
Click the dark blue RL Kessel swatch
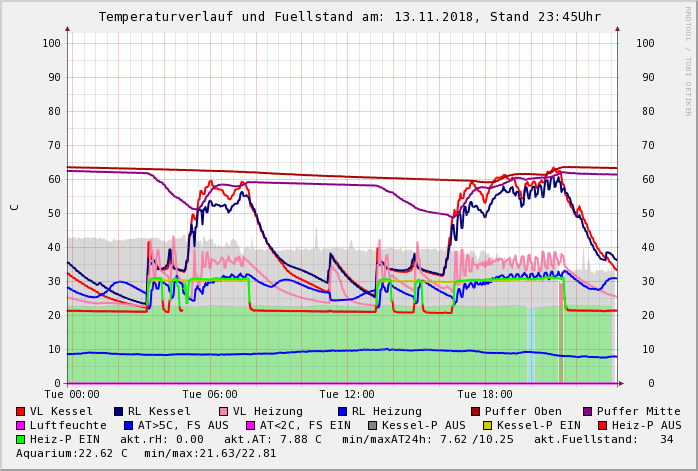(118, 411)
